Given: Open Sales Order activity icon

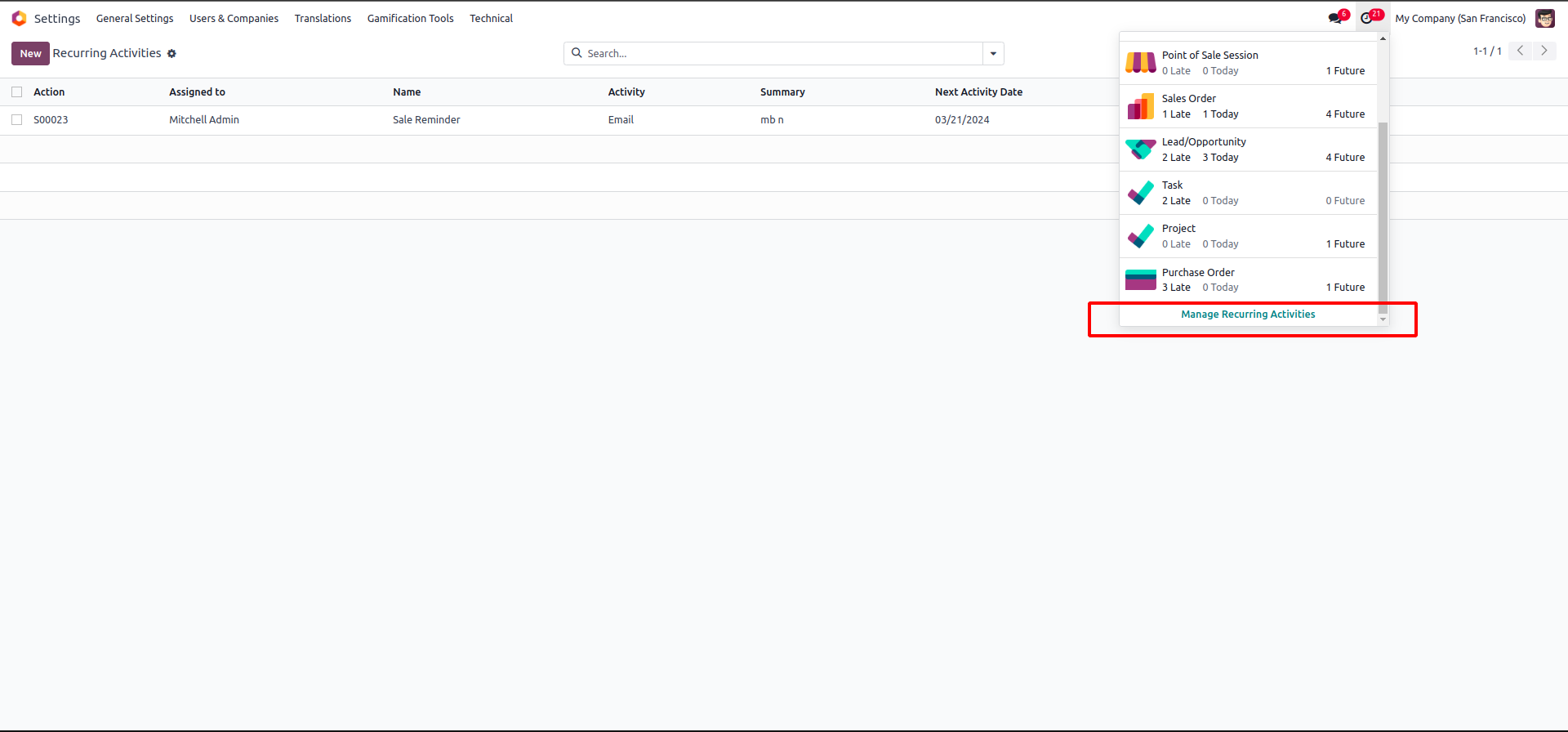Looking at the screenshot, I should click(x=1141, y=106).
